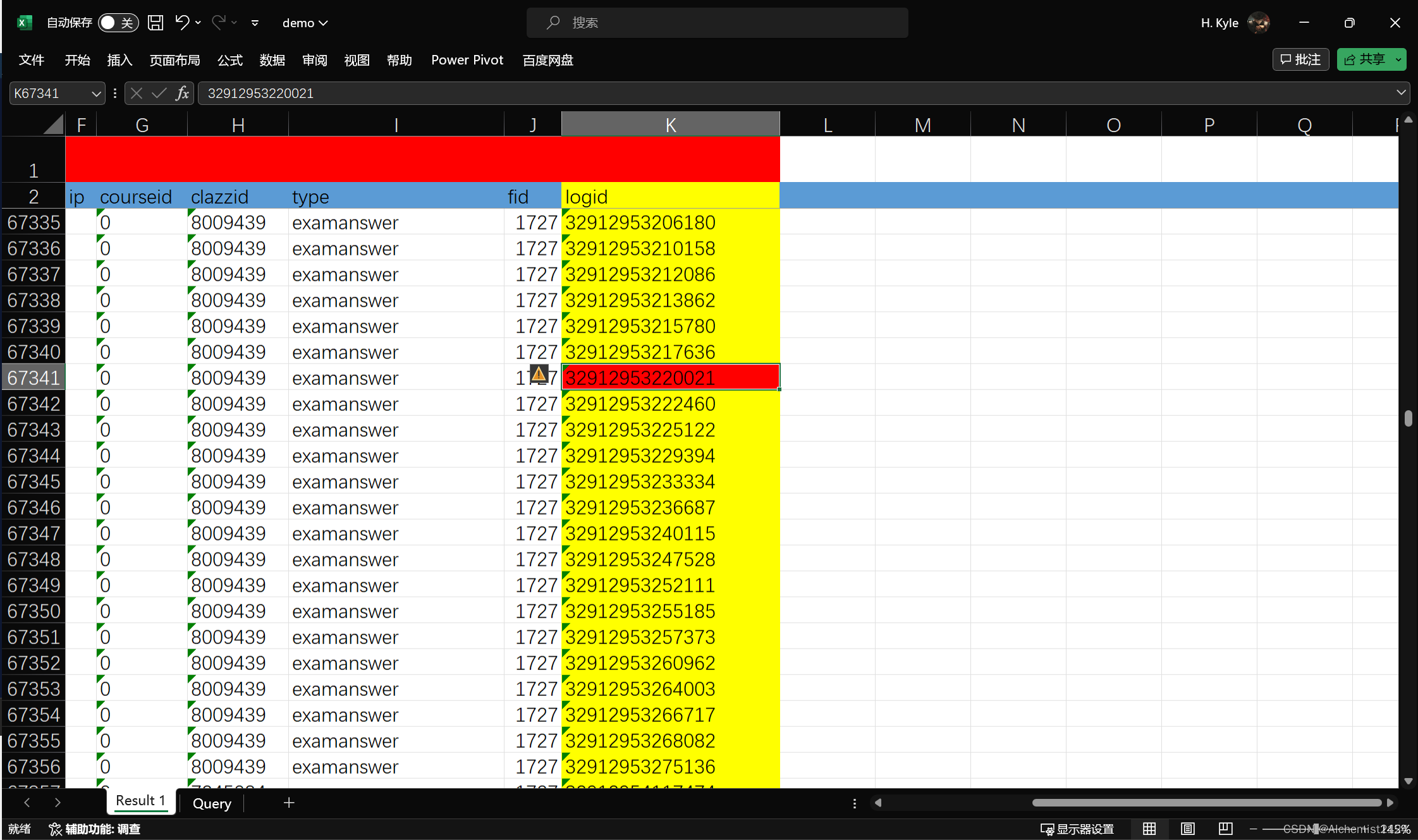Click the Enter checkmark icon beside the formula bar
This screenshot has height=840, width=1418.
coord(158,93)
